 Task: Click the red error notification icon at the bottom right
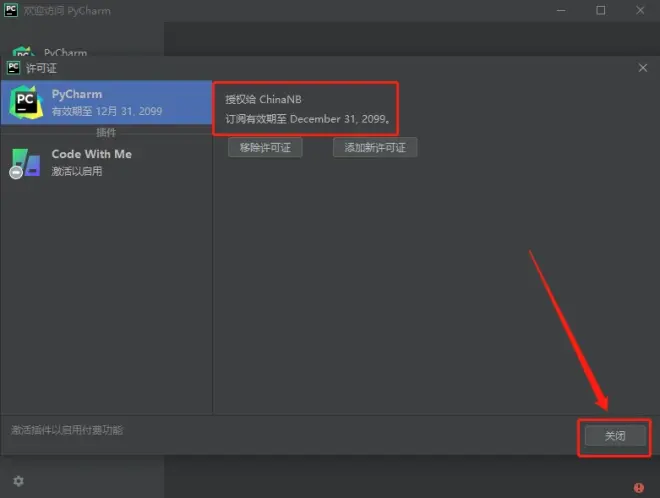[639, 487]
